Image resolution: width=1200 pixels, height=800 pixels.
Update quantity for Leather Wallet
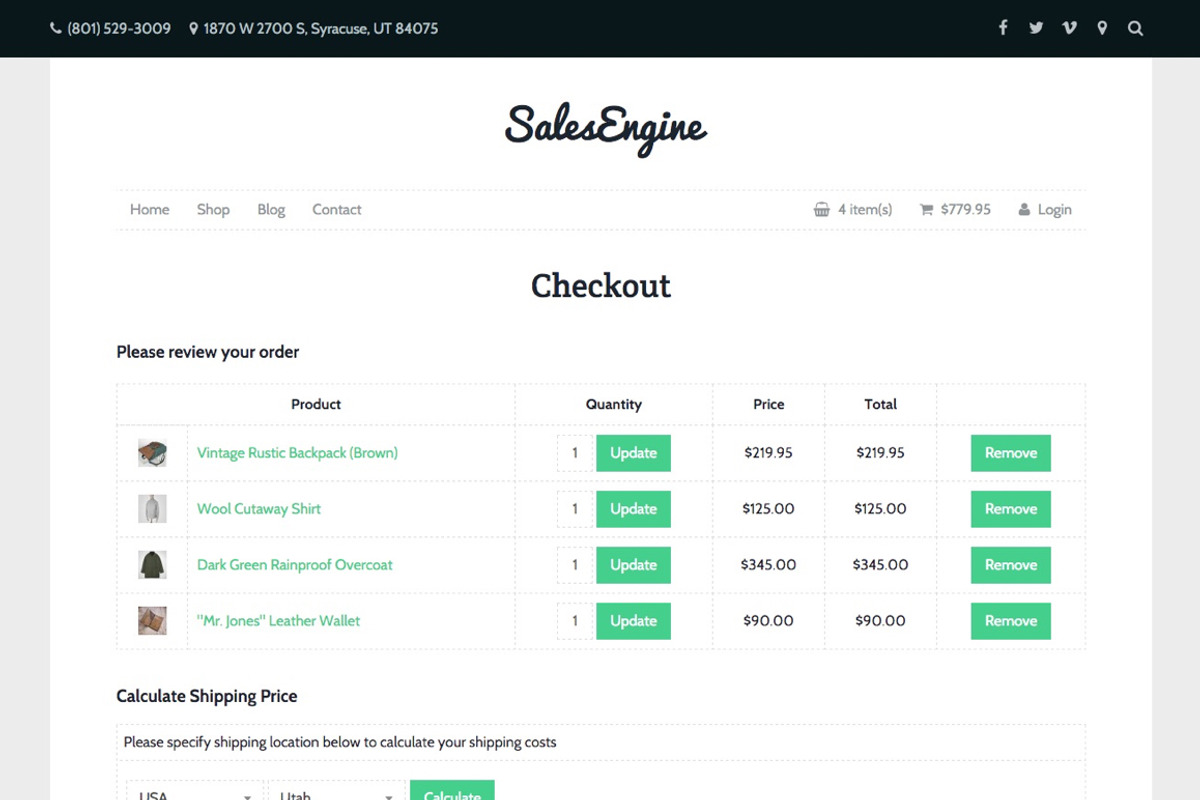click(x=634, y=621)
